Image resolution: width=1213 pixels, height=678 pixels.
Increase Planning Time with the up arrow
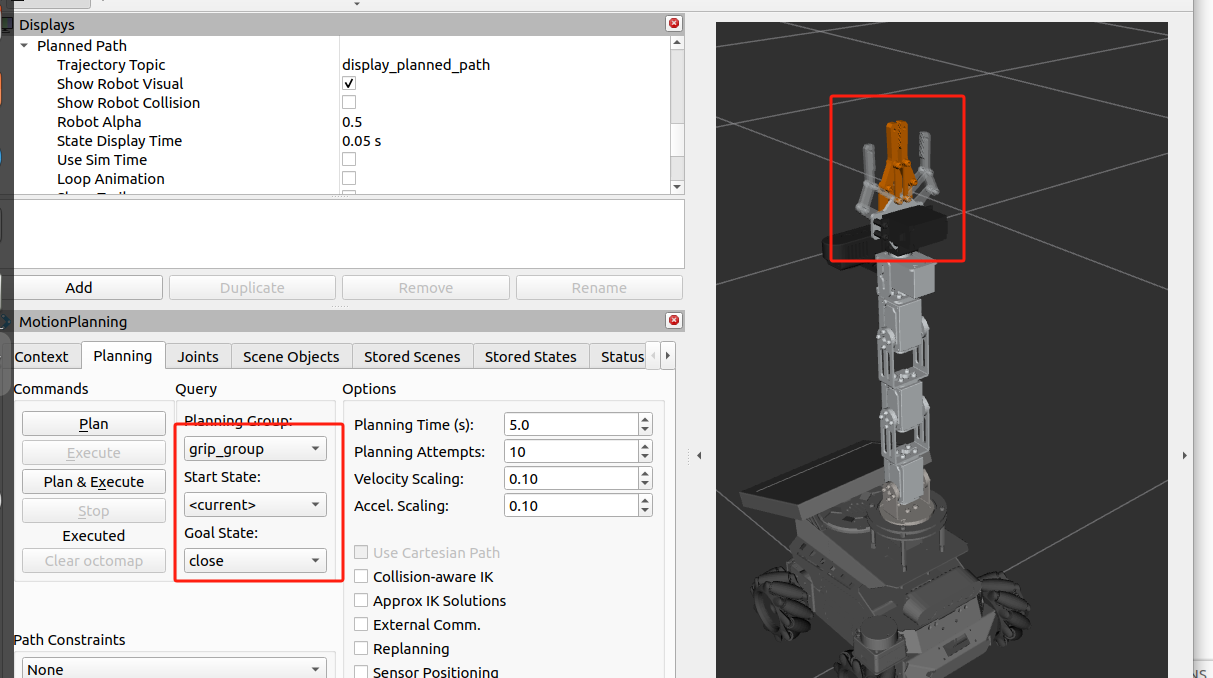[645, 419]
